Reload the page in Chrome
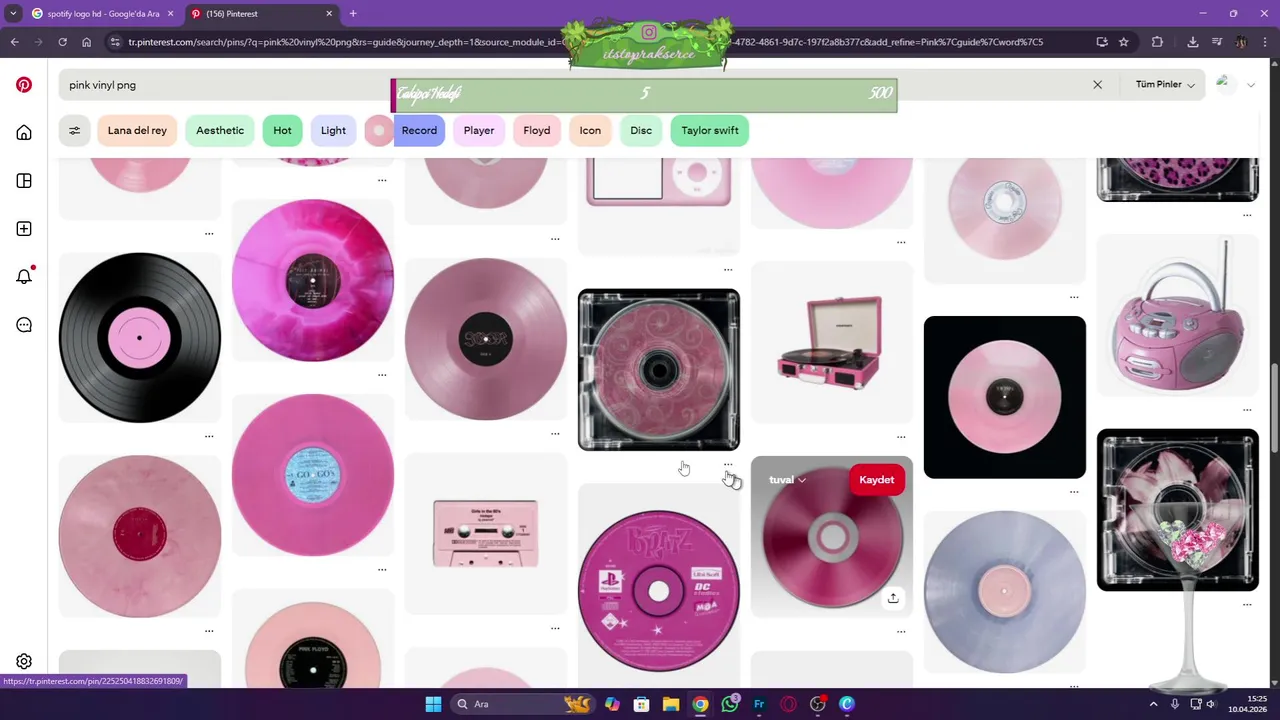The width and height of the screenshot is (1280, 720). click(62, 42)
